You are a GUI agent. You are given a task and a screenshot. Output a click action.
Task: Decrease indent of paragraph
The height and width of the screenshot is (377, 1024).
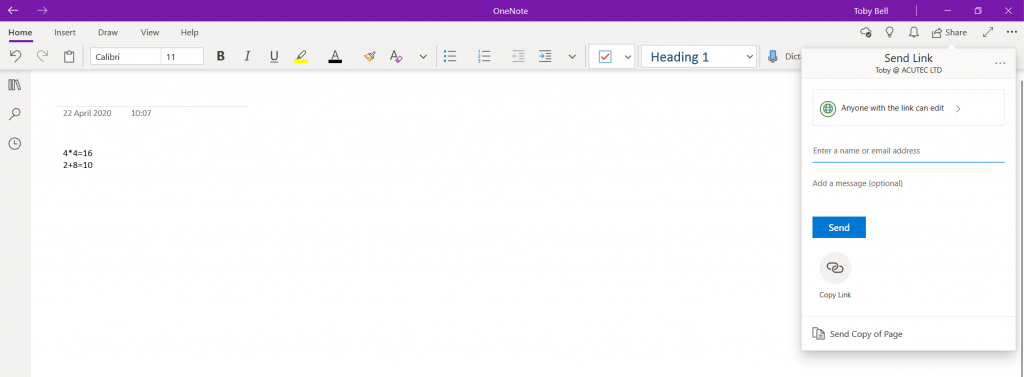click(x=519, y=57)
